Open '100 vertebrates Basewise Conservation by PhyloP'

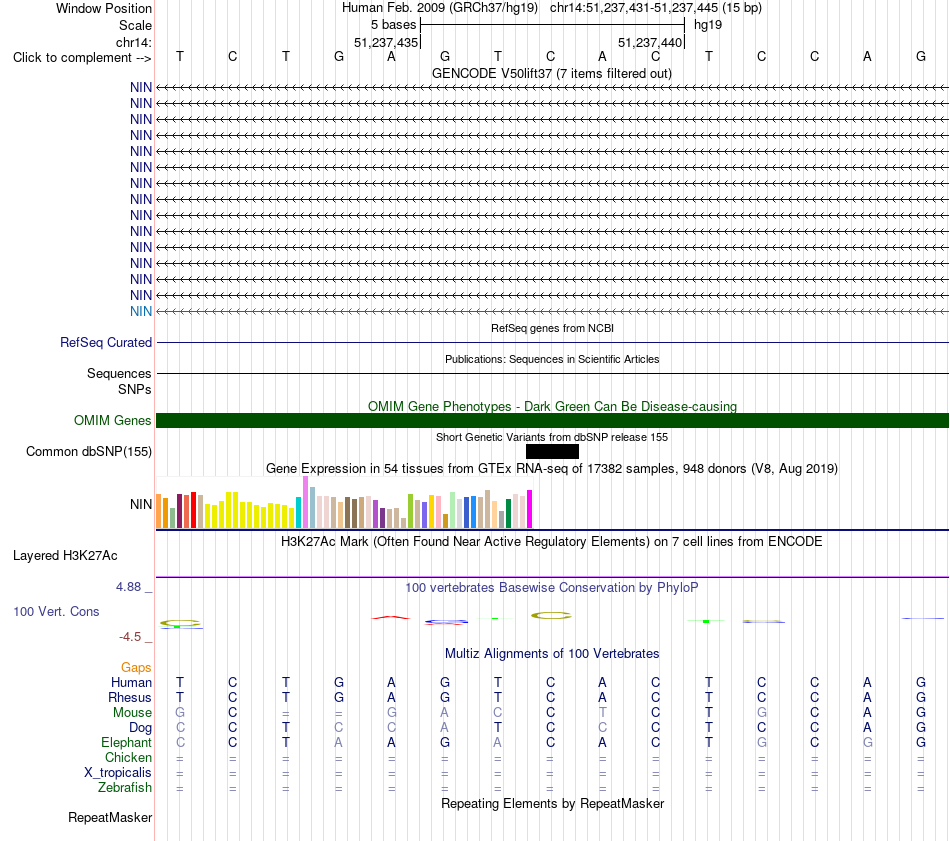551,587
